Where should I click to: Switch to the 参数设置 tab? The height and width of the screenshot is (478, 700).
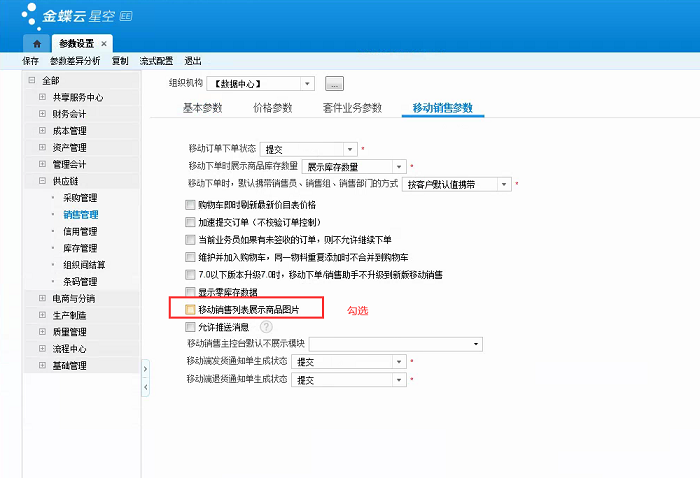(x=76, y=44)
